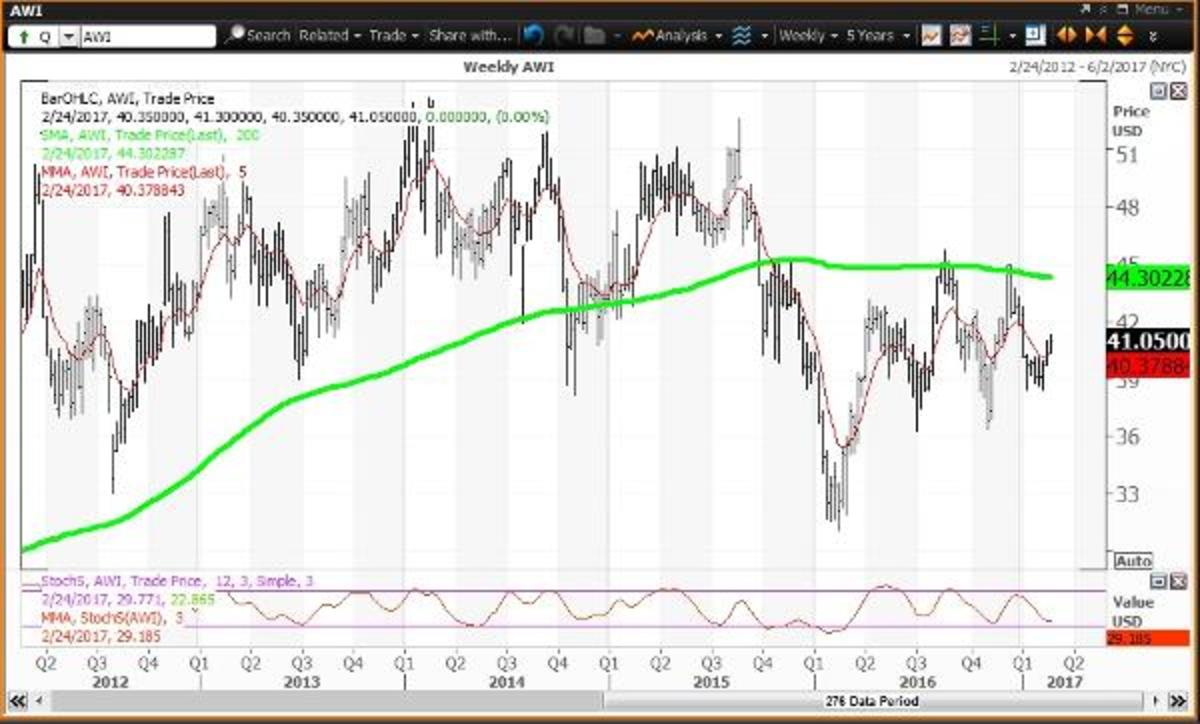Click the first chart-style thumbnail icon
The width and height of the screenshot is (1200, 724).
tap(932, 36)
